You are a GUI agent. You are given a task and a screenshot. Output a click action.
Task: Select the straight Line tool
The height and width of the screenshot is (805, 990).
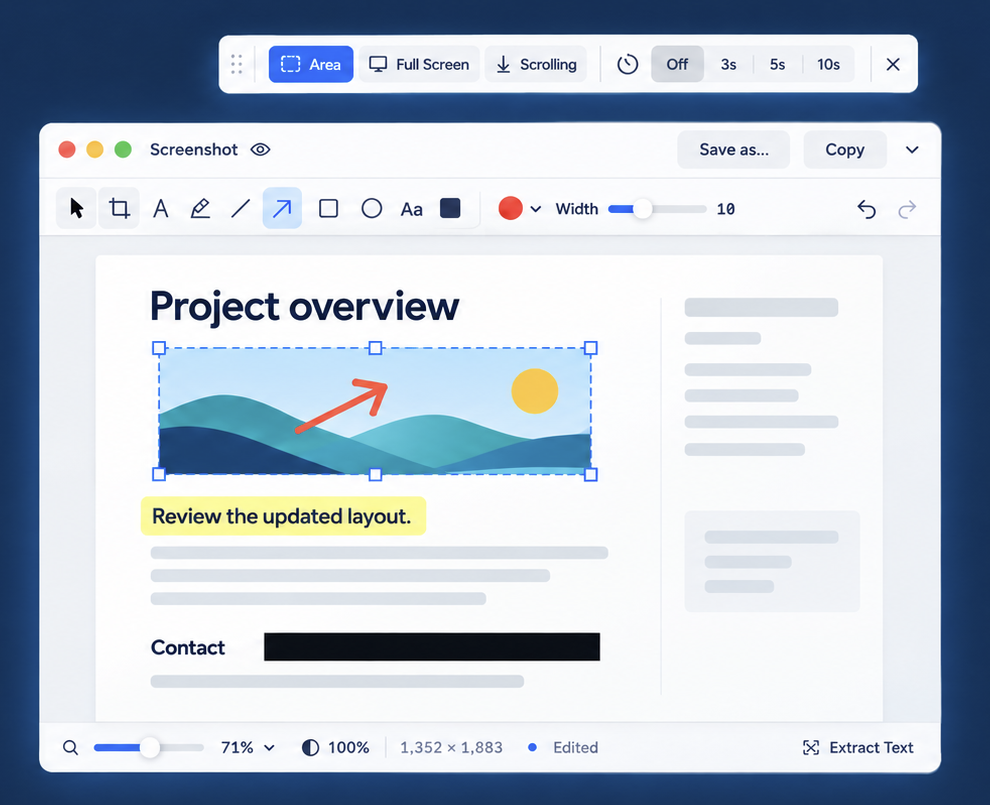click(x=241, y=208)
